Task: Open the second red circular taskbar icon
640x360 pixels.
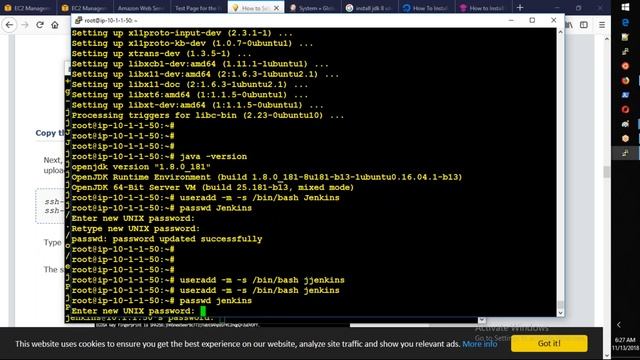Action: pyautogui.click(x=625, y=109)
